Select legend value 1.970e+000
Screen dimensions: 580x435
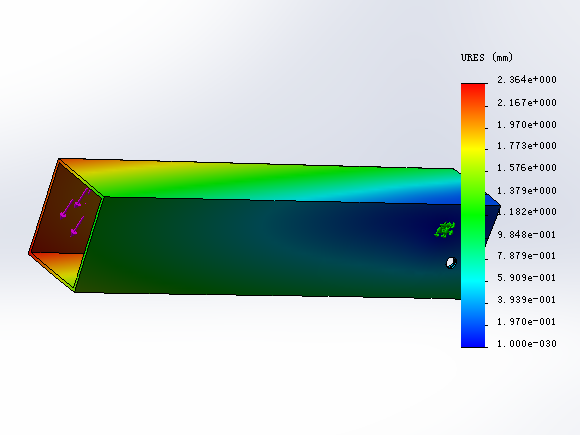[527, 125]
